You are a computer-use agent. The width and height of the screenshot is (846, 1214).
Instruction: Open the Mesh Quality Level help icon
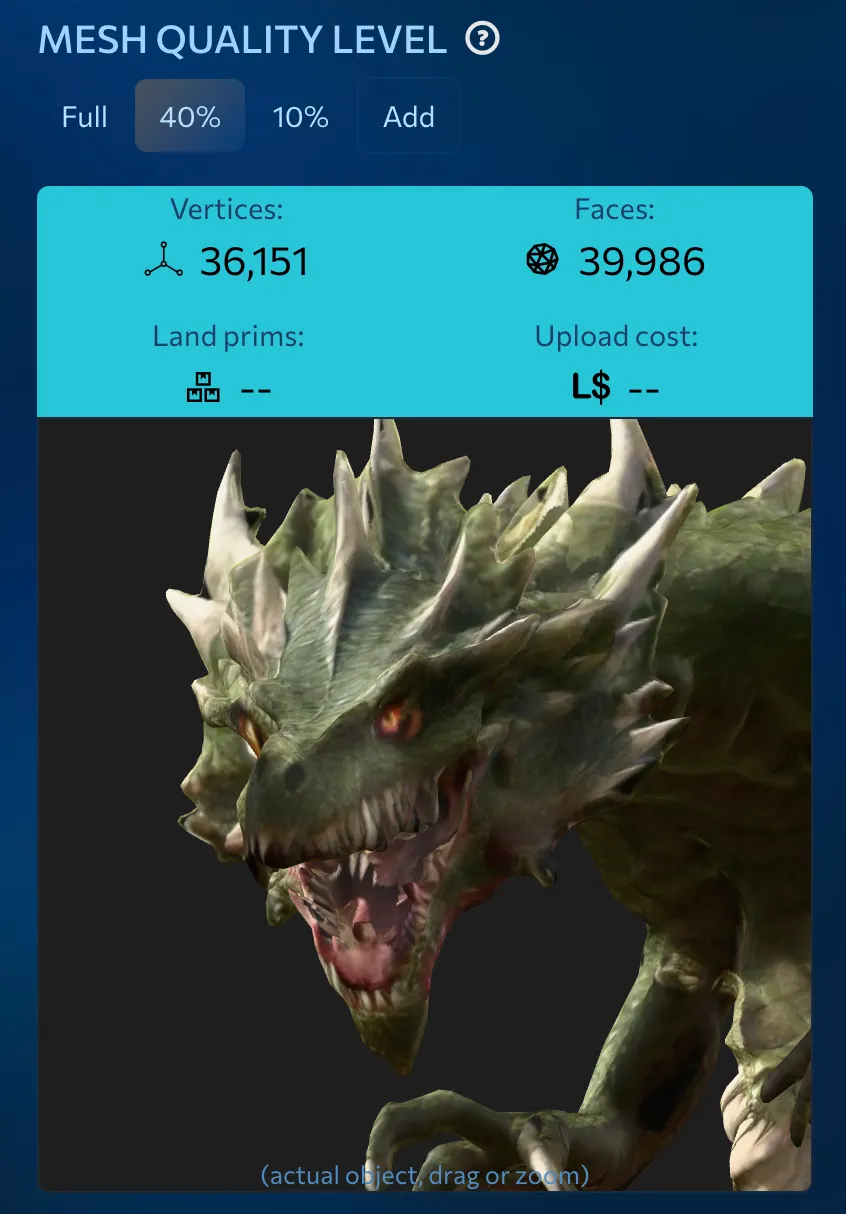click(x=482, y=40)
